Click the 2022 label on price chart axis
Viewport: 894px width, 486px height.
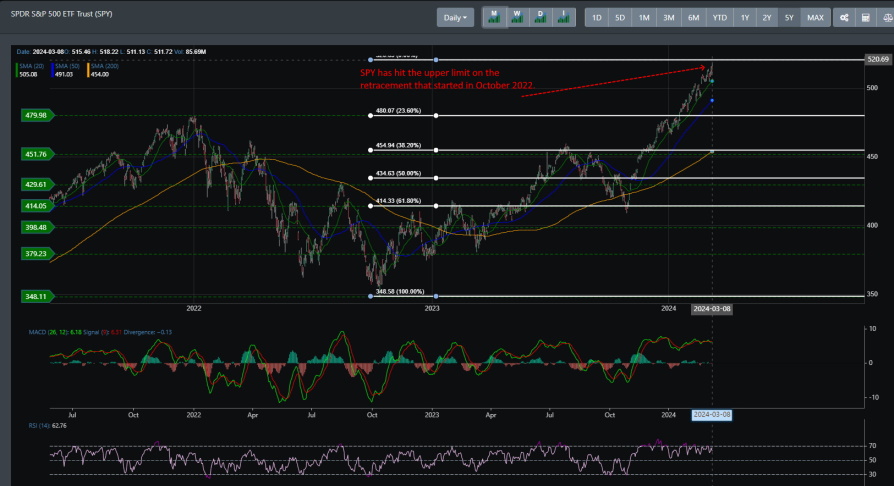194,309
